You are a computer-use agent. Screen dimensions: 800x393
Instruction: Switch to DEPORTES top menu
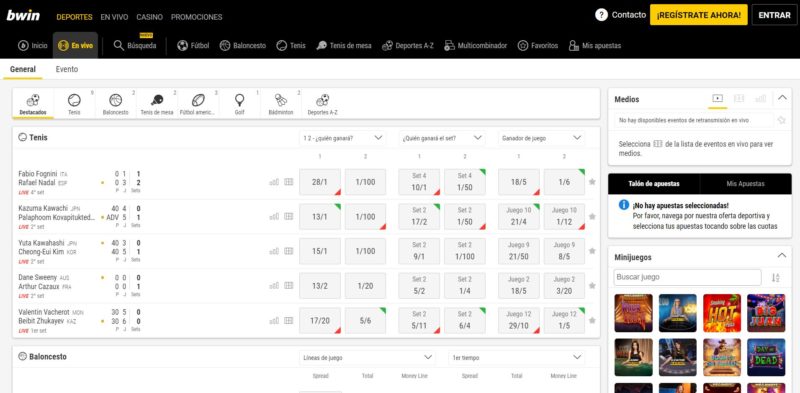coord(74,17)
